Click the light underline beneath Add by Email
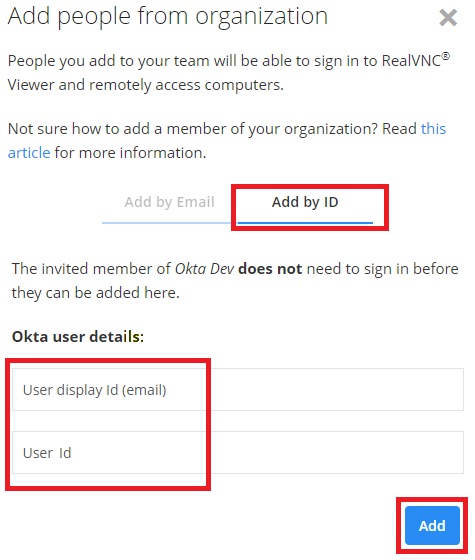Viewport: 475px width, 560px height. (x=167, y=222)
